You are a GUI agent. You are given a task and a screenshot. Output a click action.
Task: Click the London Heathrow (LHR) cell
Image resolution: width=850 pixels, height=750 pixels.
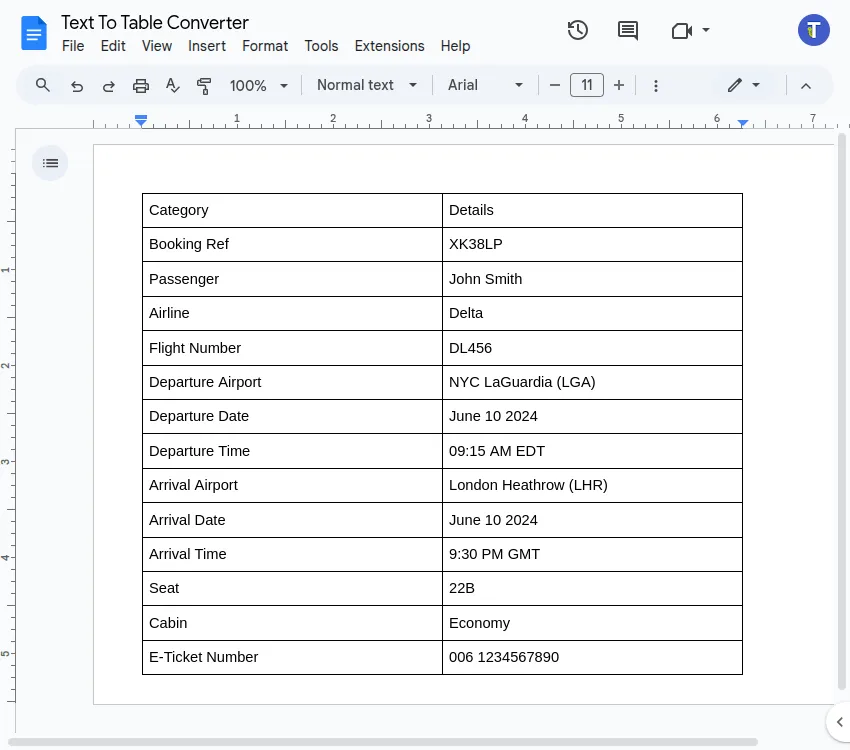592,485
